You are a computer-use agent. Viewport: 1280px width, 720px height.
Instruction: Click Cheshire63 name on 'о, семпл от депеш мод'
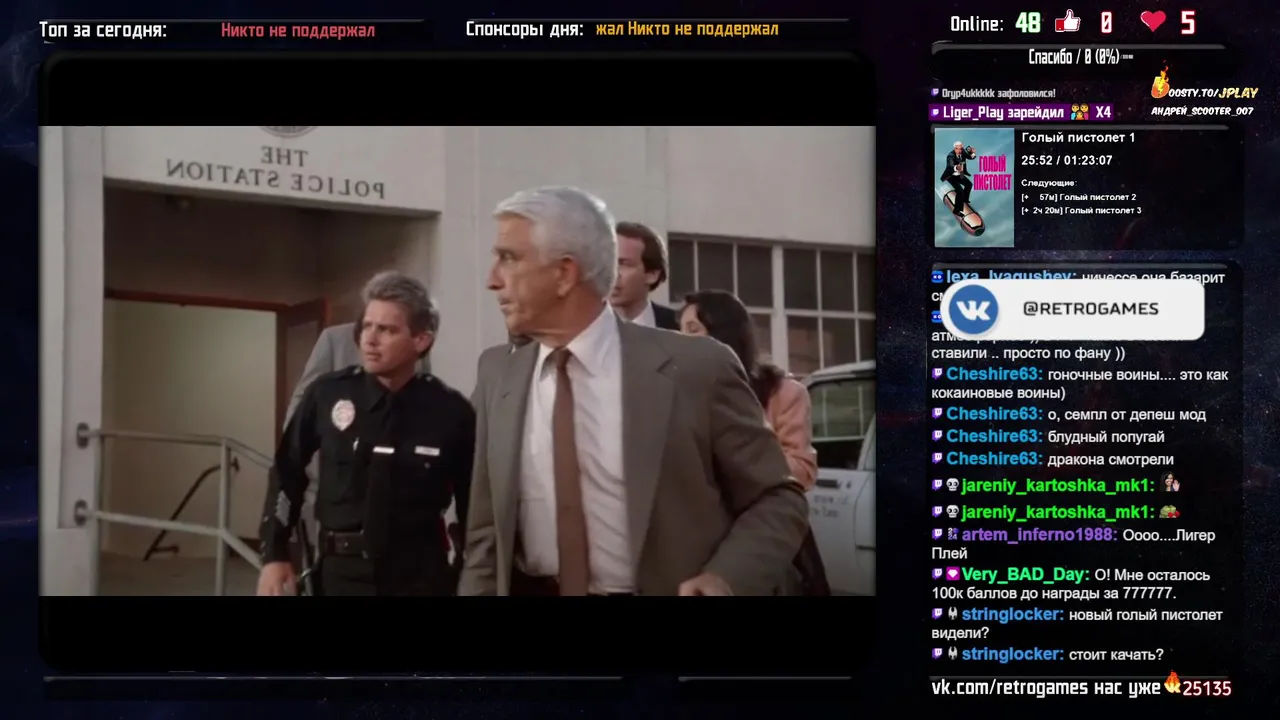tap(994, 414)
